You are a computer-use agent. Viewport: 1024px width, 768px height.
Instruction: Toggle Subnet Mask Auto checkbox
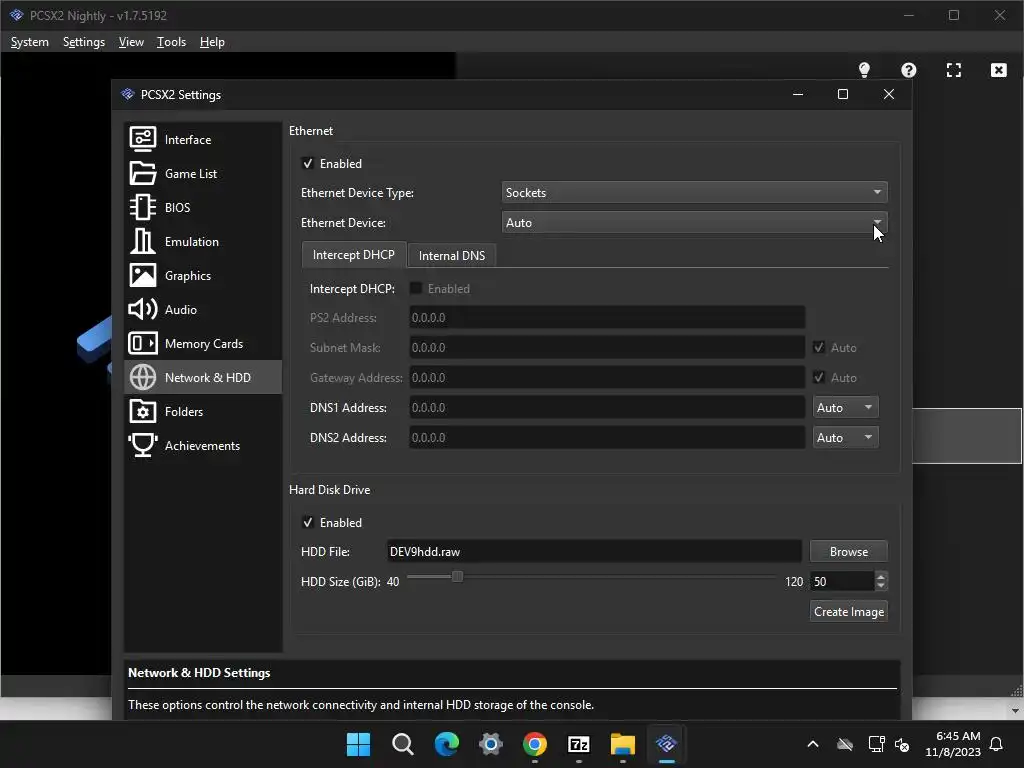(819, 347)
